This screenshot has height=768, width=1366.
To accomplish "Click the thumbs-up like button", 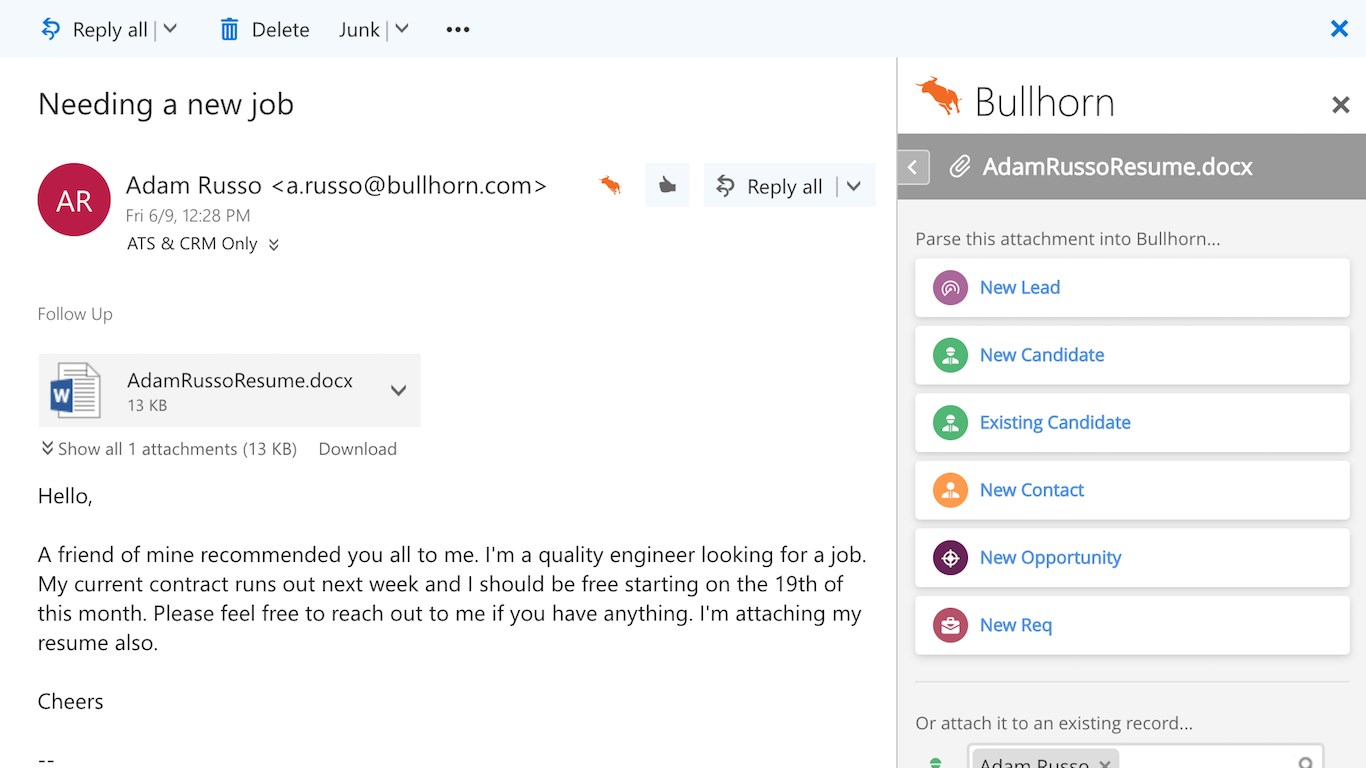I will [x=667, y=185].
